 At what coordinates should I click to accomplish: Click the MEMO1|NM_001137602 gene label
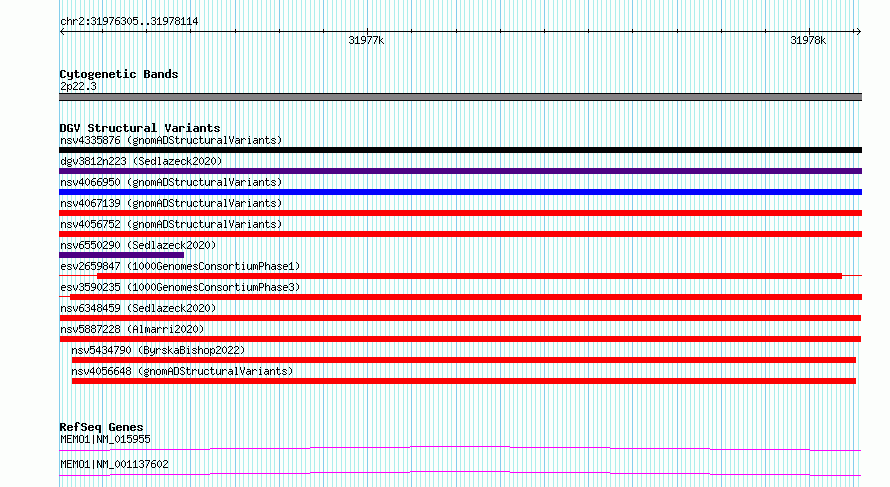(x=114, y=464)
